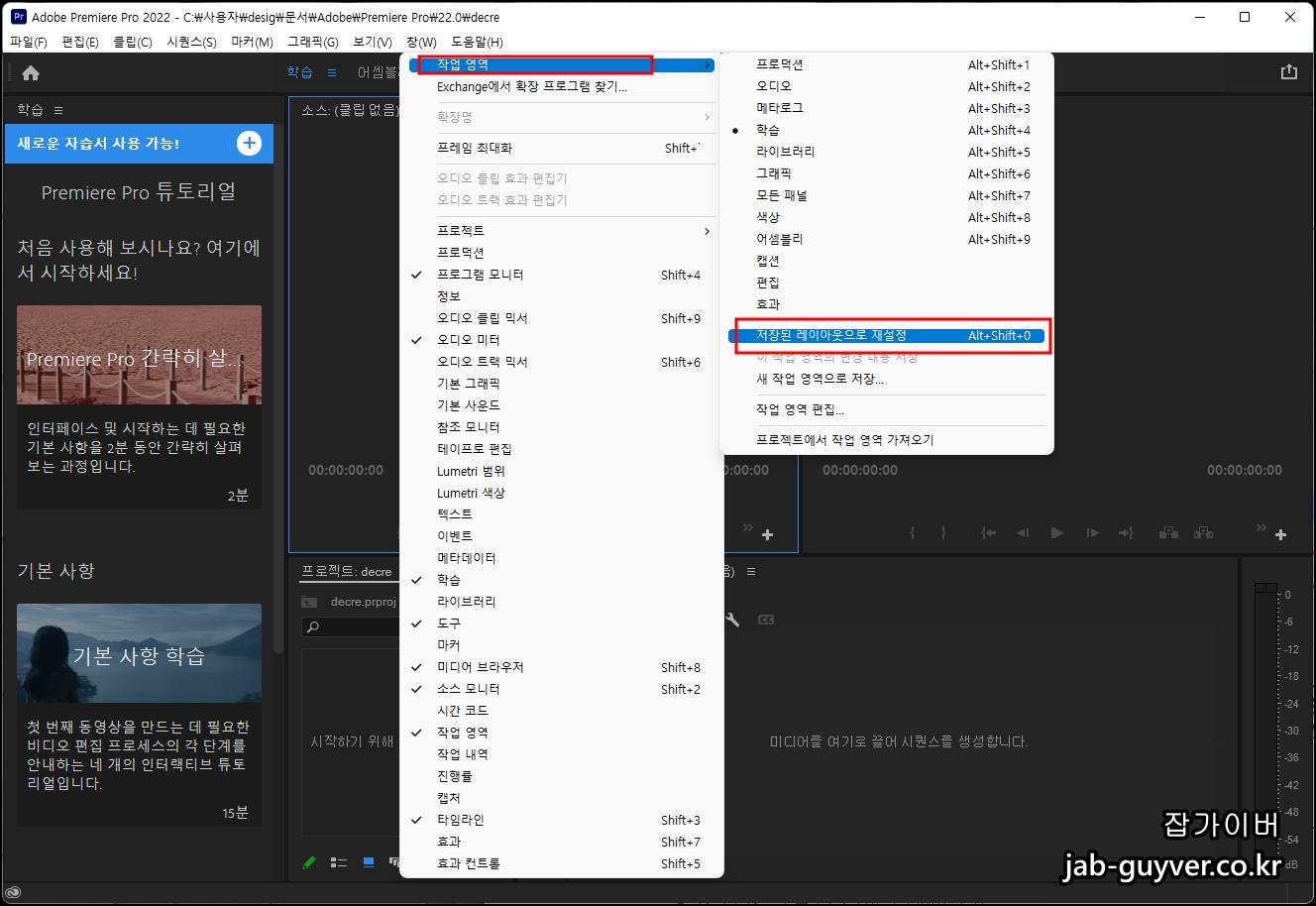Image resolution: width=1316 pixels, height=906 pixels.
Task: Click the Mark In bracket in Program Monitor
Action: (x=913, y=533)
